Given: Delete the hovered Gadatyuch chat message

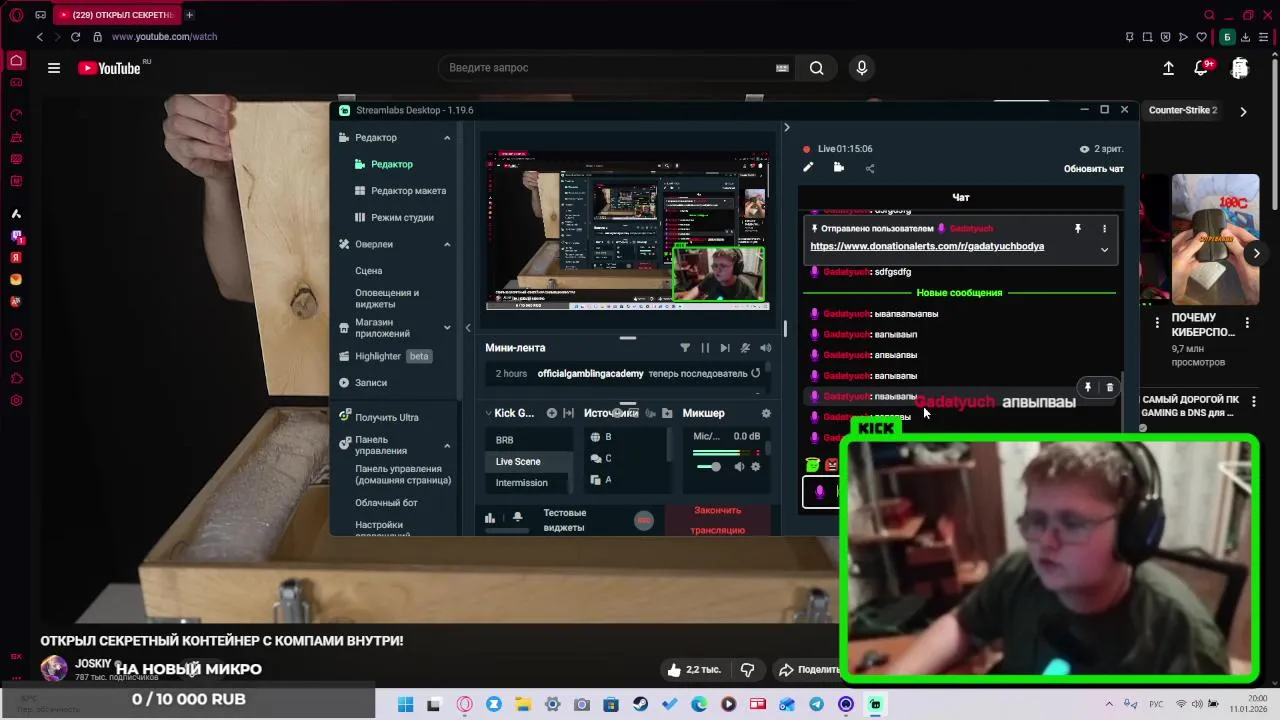Looking at the screenshot, I should [x=1110, y=388].
